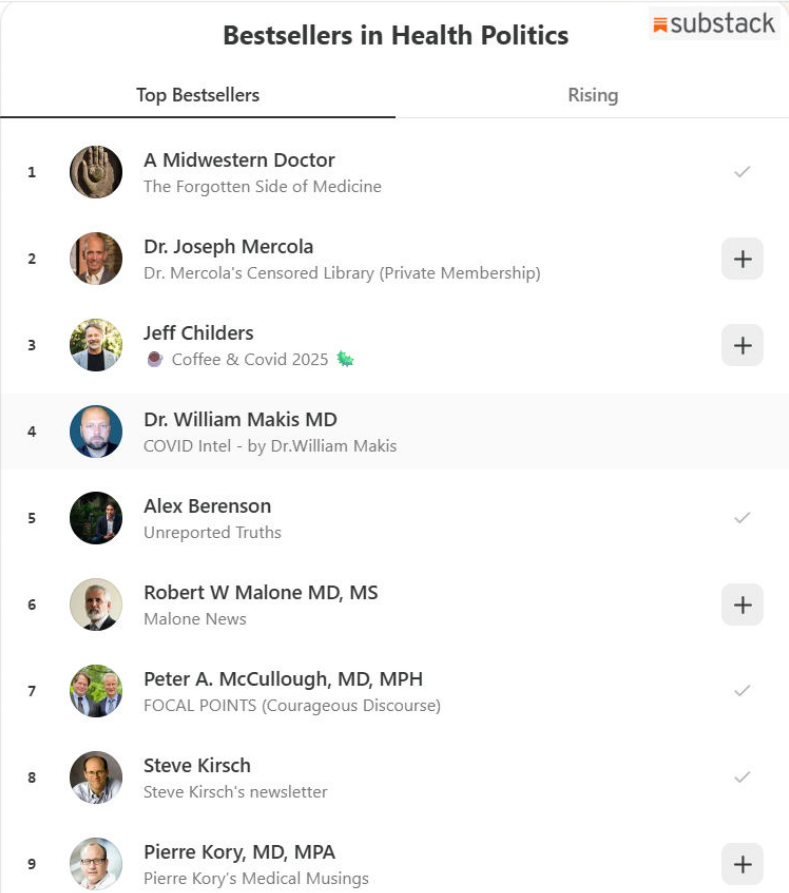Open Coffee & Covid 2025 publication
Screen dimensions: 789x893
250,359
